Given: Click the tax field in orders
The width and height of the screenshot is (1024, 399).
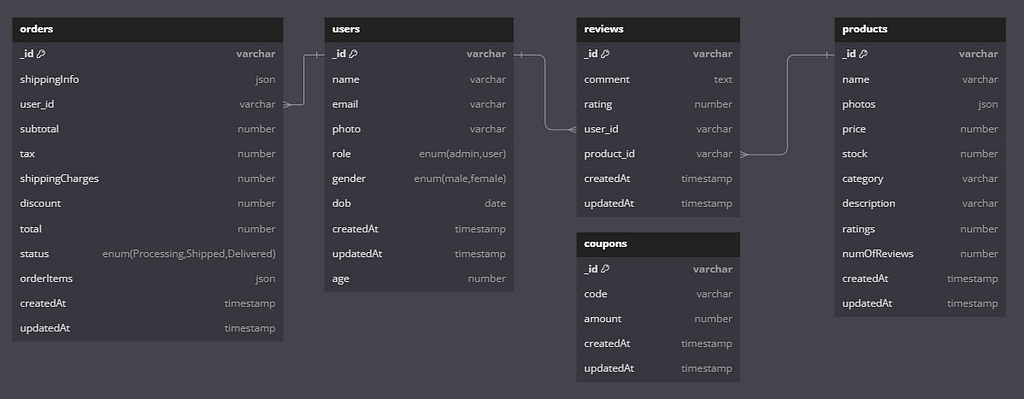Looking at the screenshot, I should point(148,154).
